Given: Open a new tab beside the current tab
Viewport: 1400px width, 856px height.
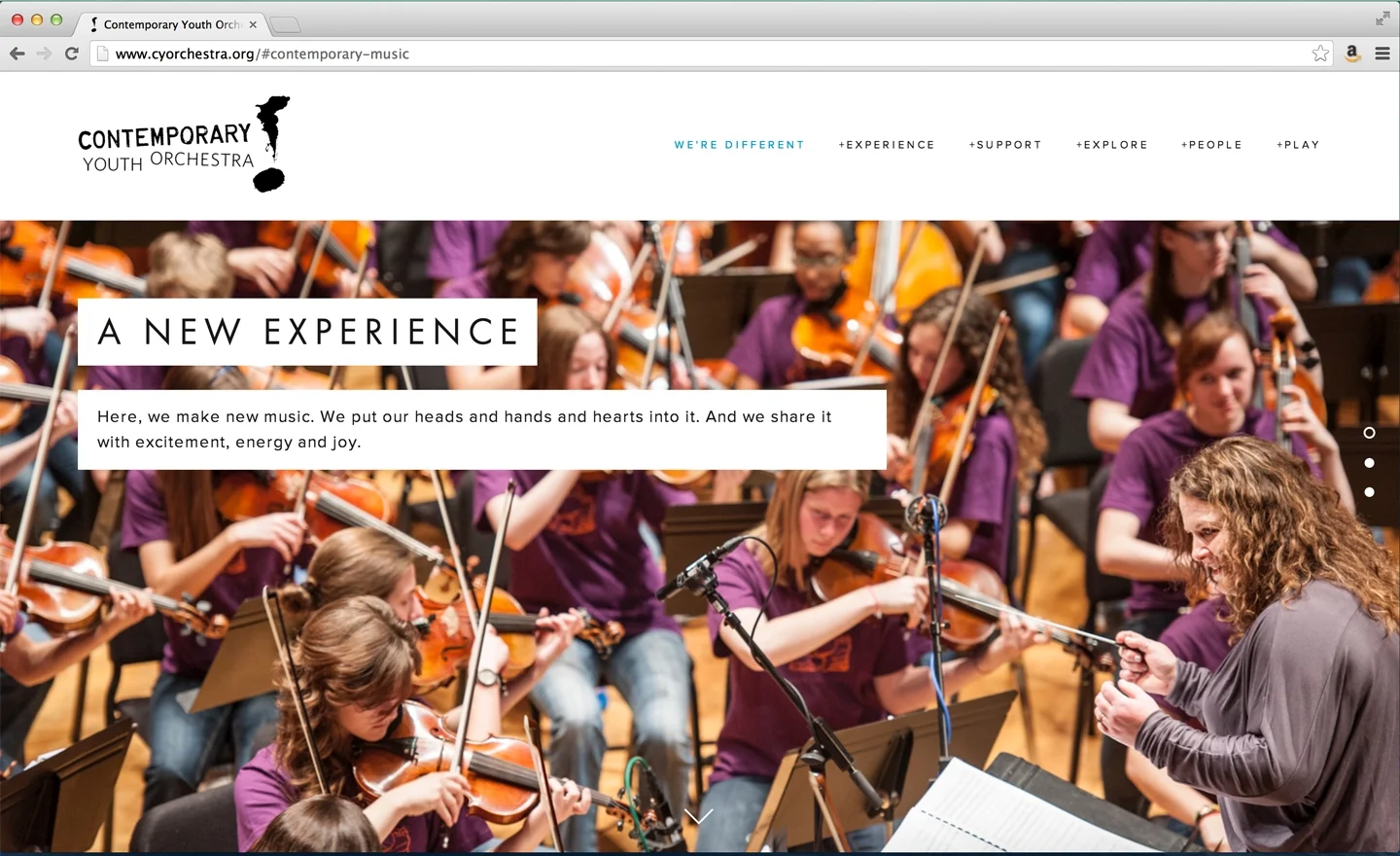Looking at the screenshot, I should [285, 24].
